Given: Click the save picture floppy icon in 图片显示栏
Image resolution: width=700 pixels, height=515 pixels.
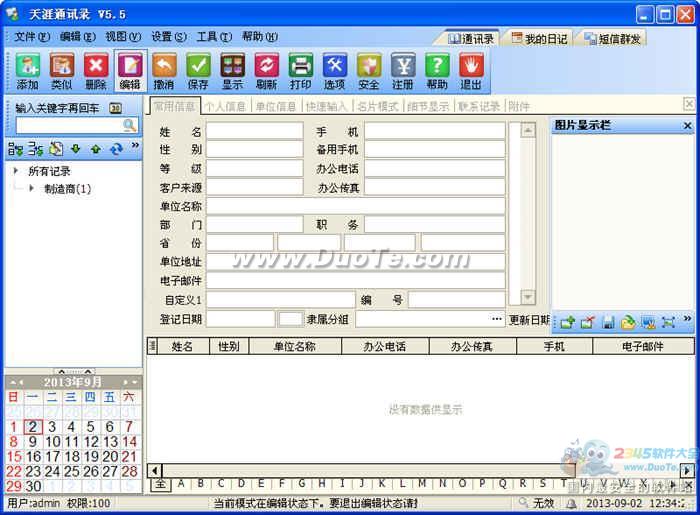Looking at the screenshot, I should (608, 322).
